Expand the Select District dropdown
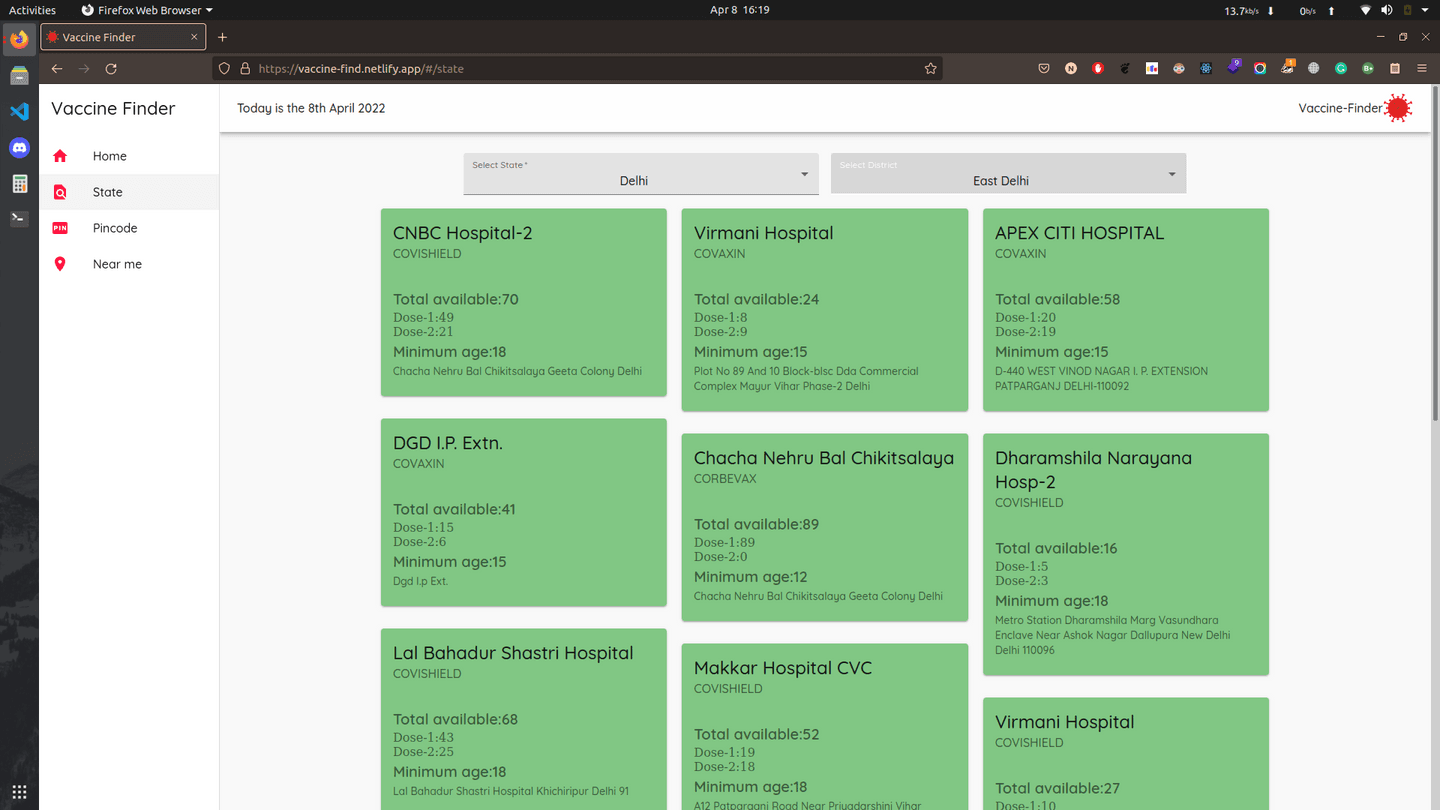 point(1008,174)
